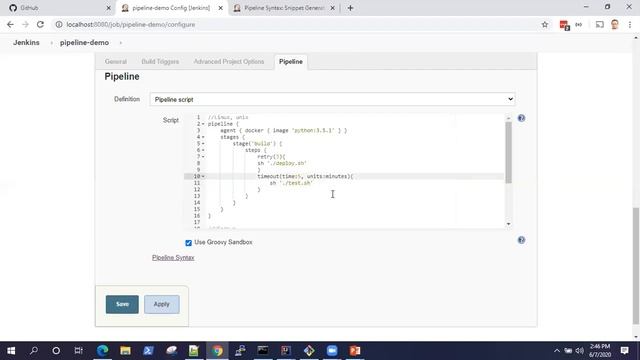Open Jenkins home breadcrumb

coord(26,42)
